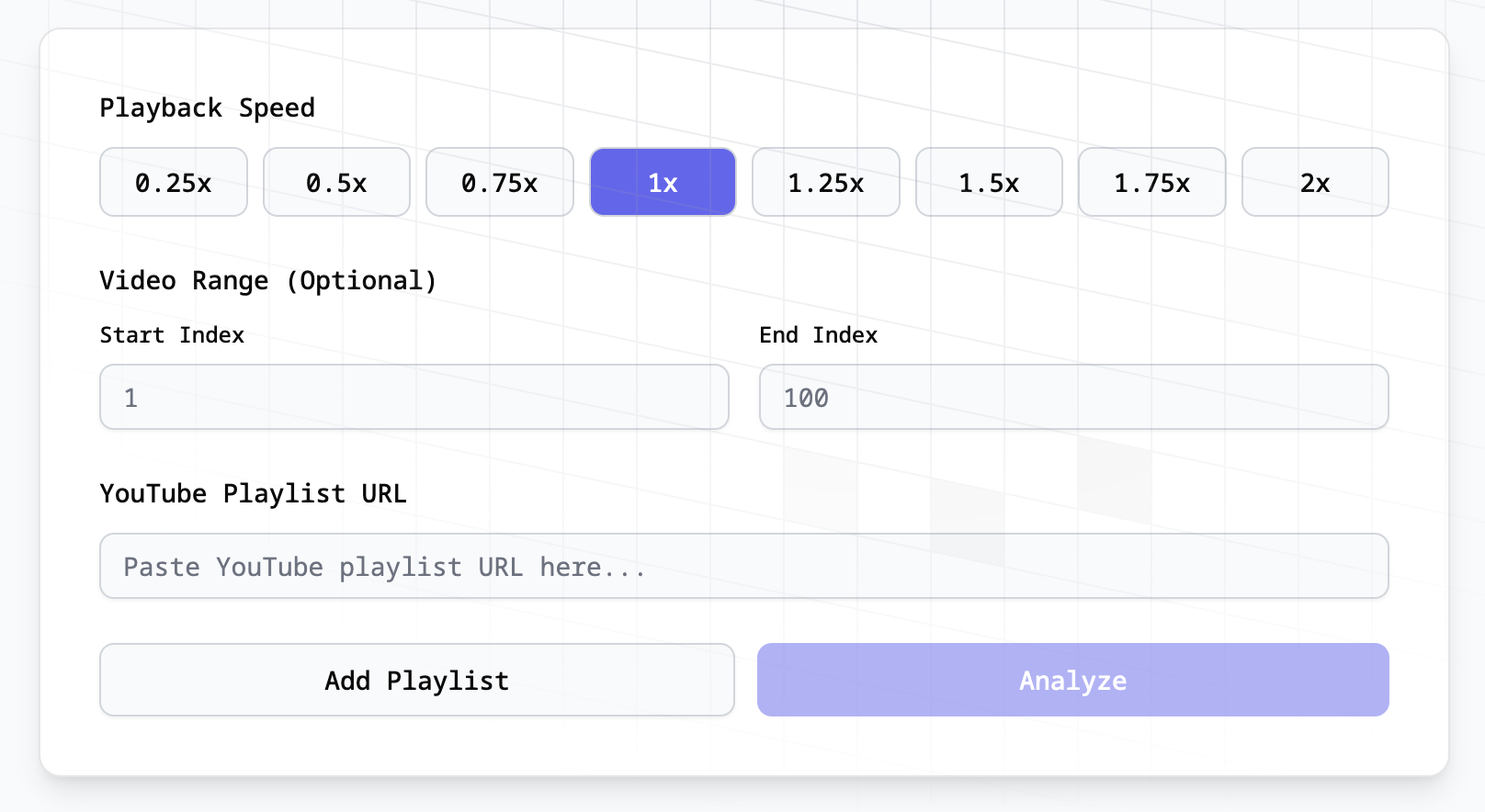The height and width of the screenshot is (812, 1485).
Task: Click into the Start Index field
Action: tap(414, 397)
